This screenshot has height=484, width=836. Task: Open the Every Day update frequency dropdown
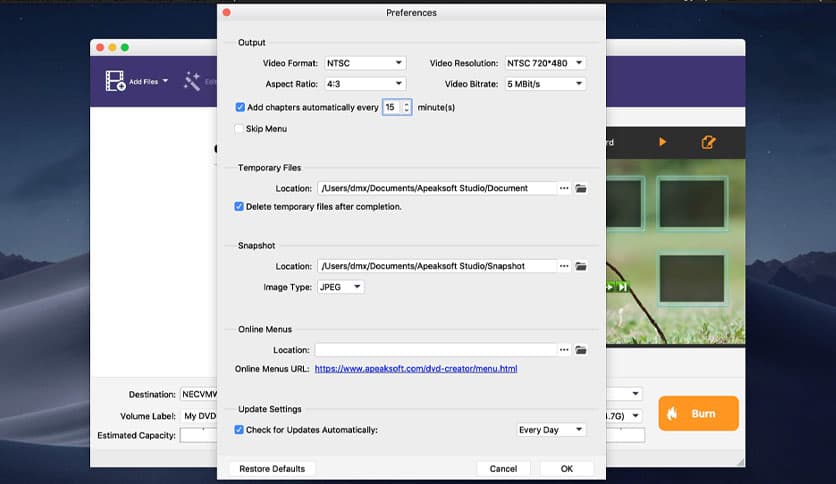(551, 430)
